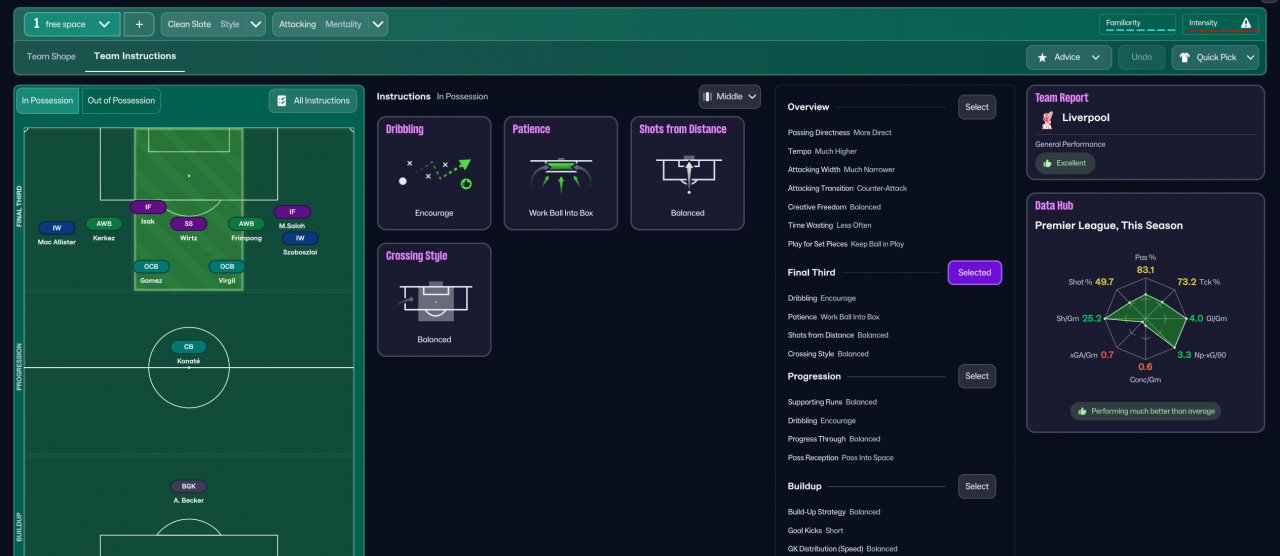Click the shirt icon on Quick Pick
Viewport: 1280px width, 556px height.
pyautogui.click(x=1185, y=57)
